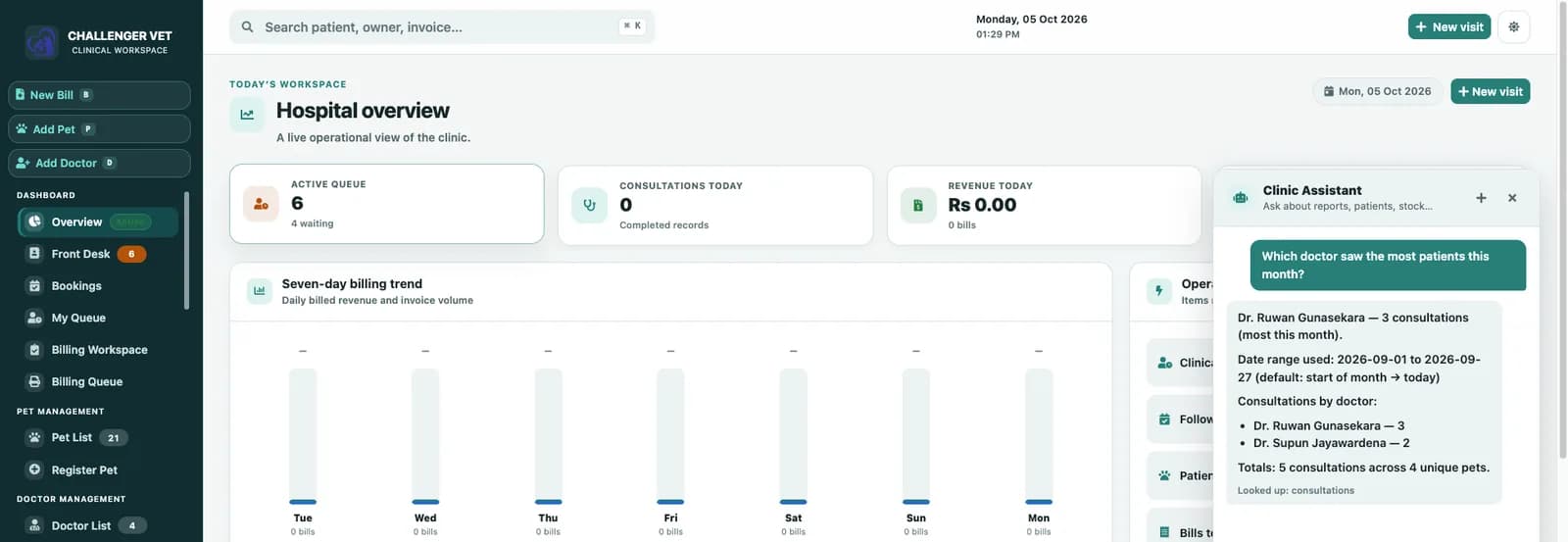Click the My Queue person icon
This screenshot has width=1568, height=542.
[34, 318]
